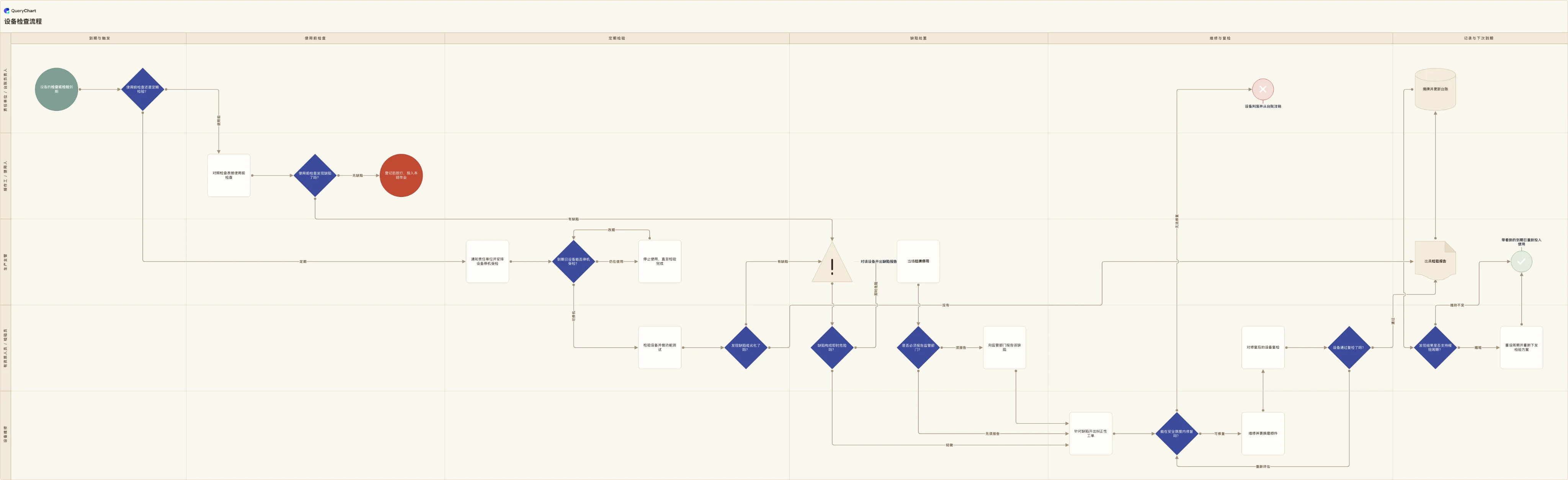The image size is (1568, 480).
Task: Click the QueryChart logo icon
Action: click(7, 10)
